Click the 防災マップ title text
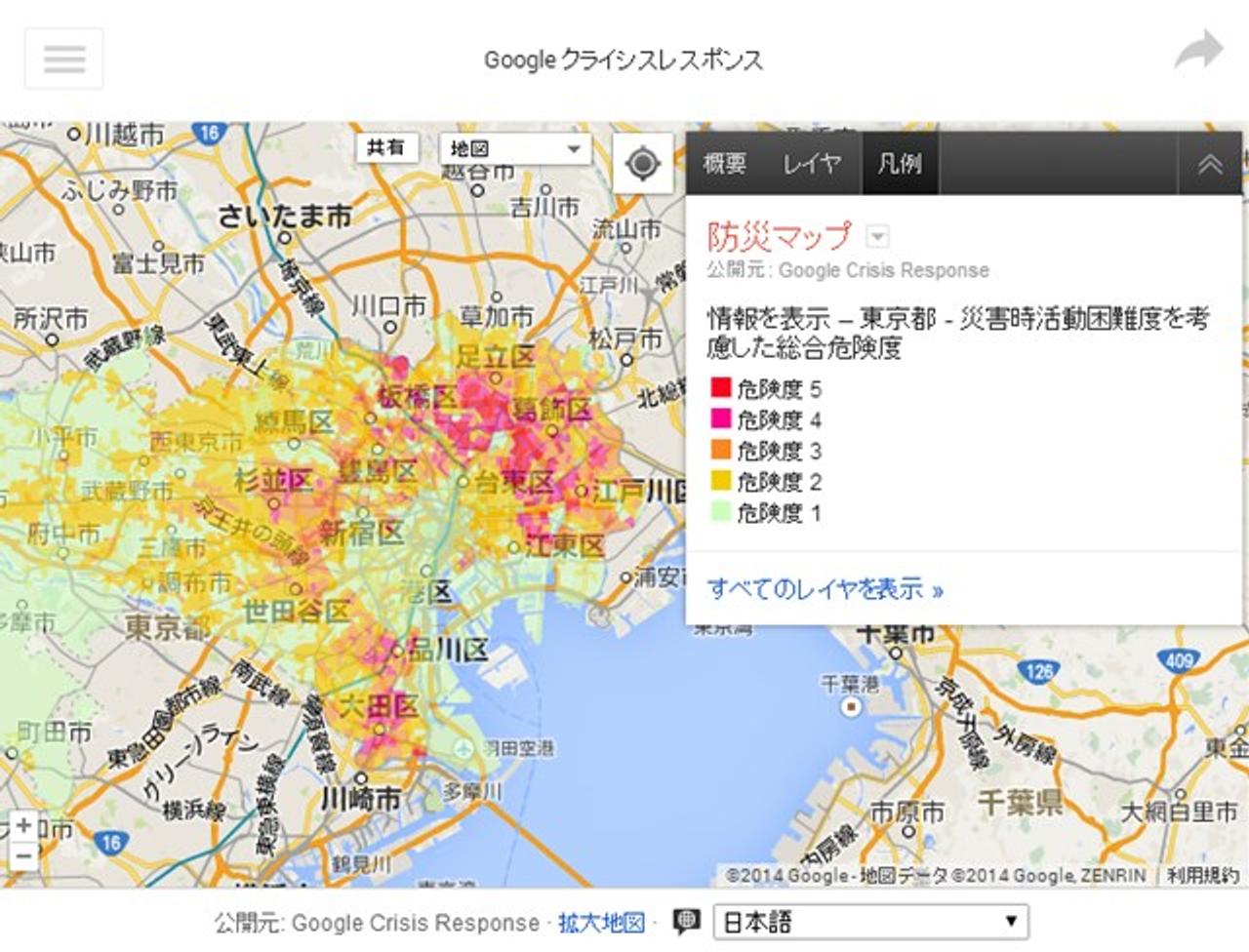Viewport: 1249px width, 952px height. tap(780, 236)
